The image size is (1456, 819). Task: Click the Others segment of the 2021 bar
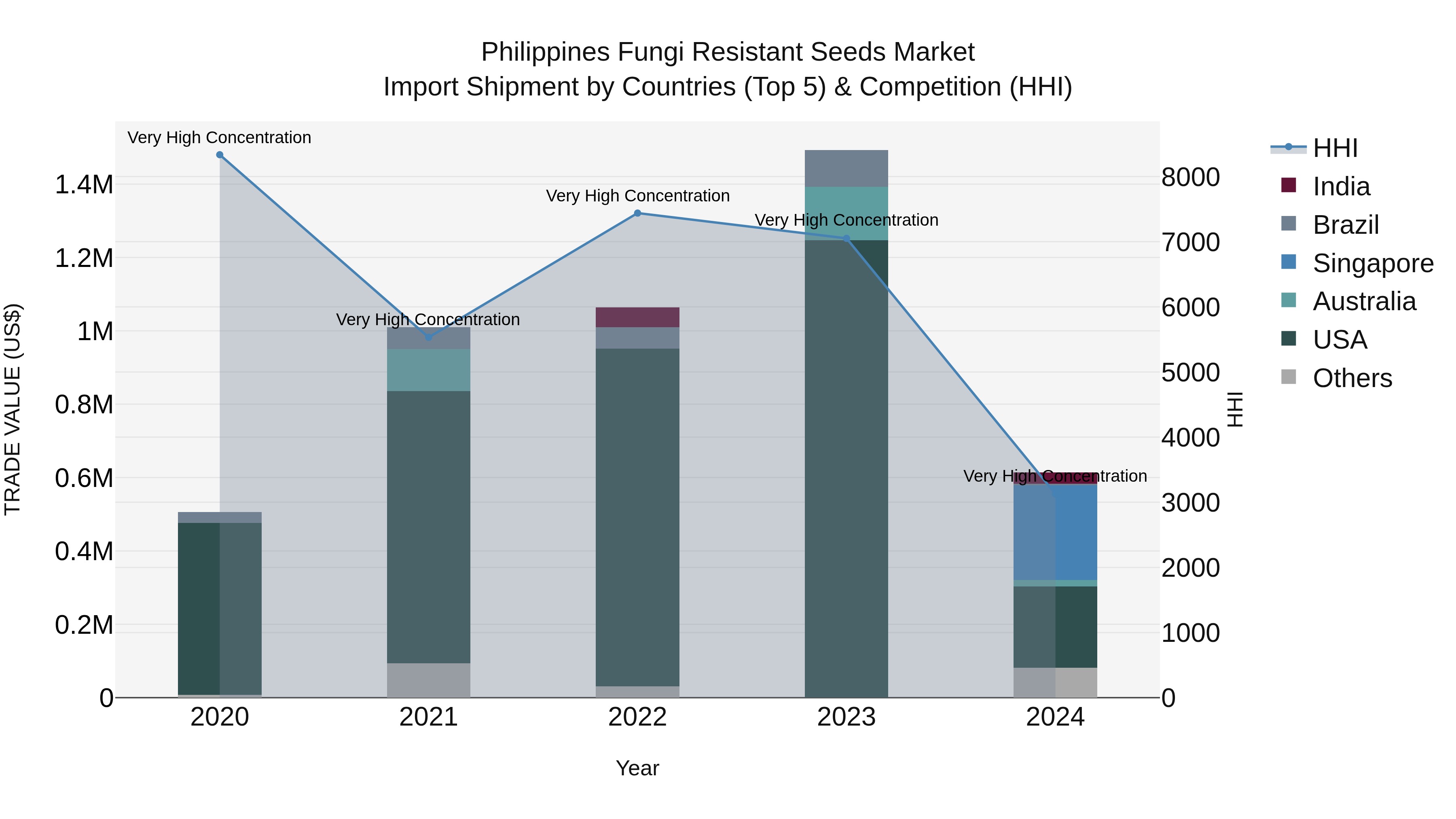click(x=428, y=680)
